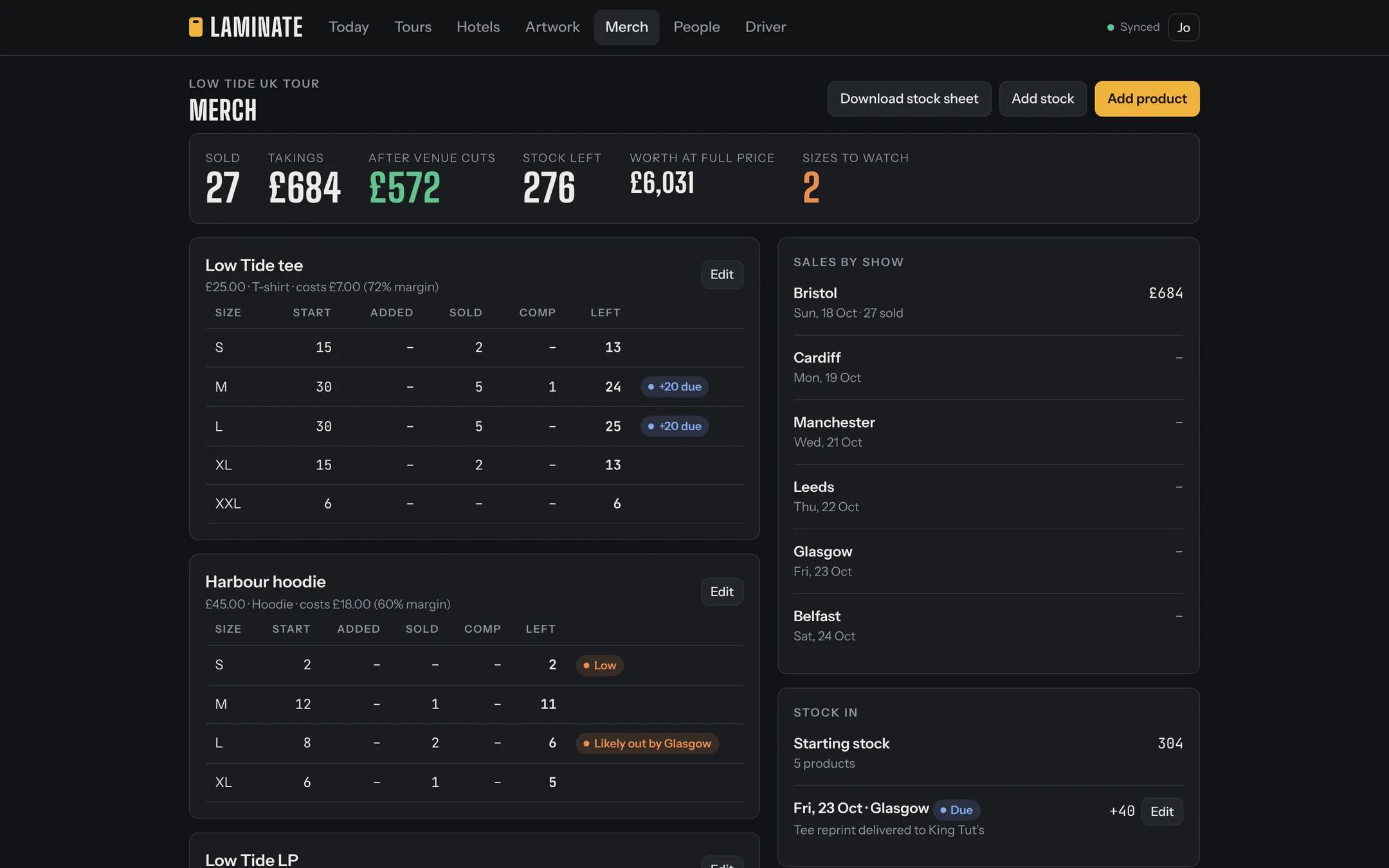Edit the Low Tide tee product
1389x868 pixels.
click(722, 275)
